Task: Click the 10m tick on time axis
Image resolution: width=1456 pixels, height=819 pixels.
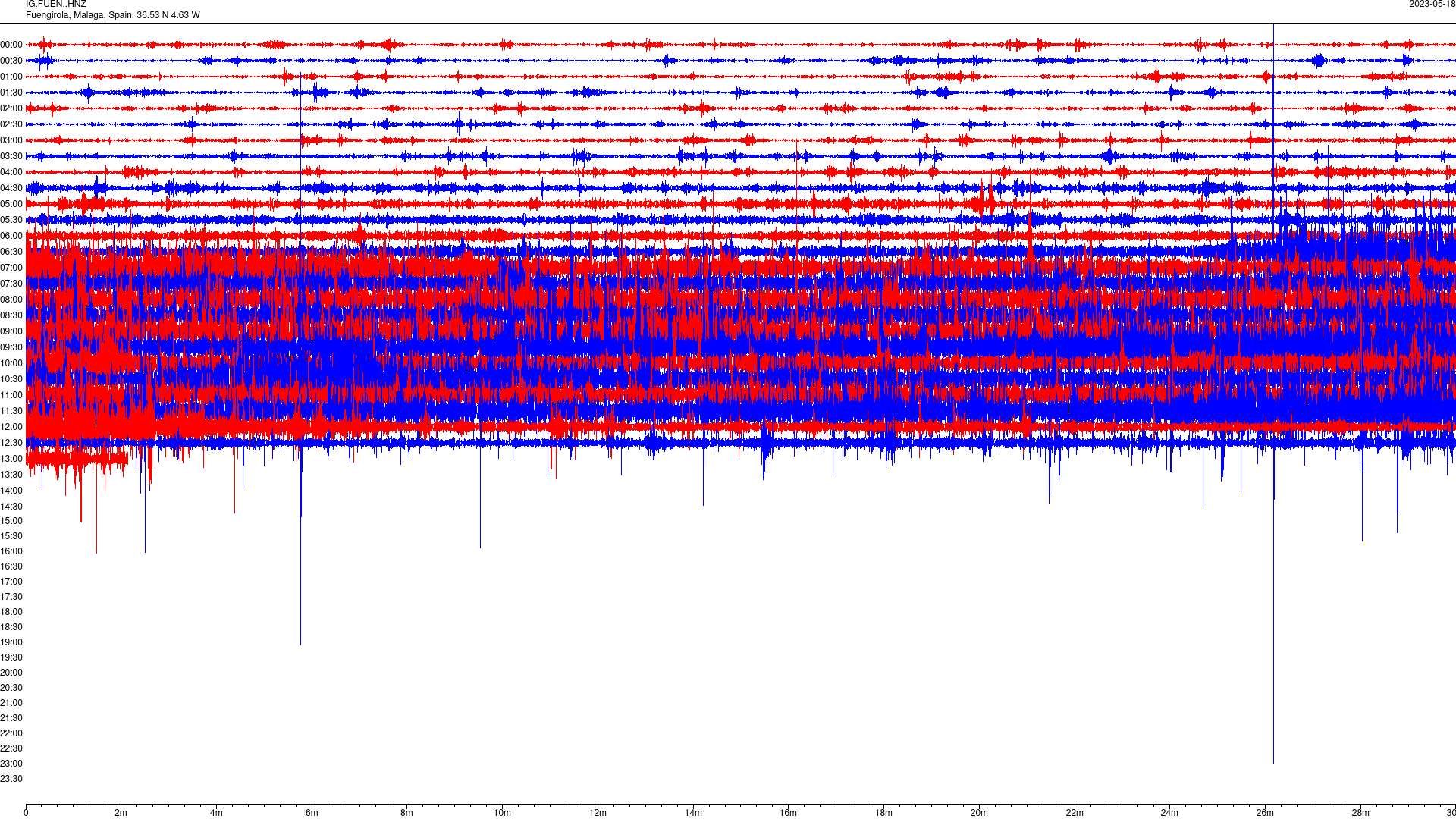Action: [502, 813]
